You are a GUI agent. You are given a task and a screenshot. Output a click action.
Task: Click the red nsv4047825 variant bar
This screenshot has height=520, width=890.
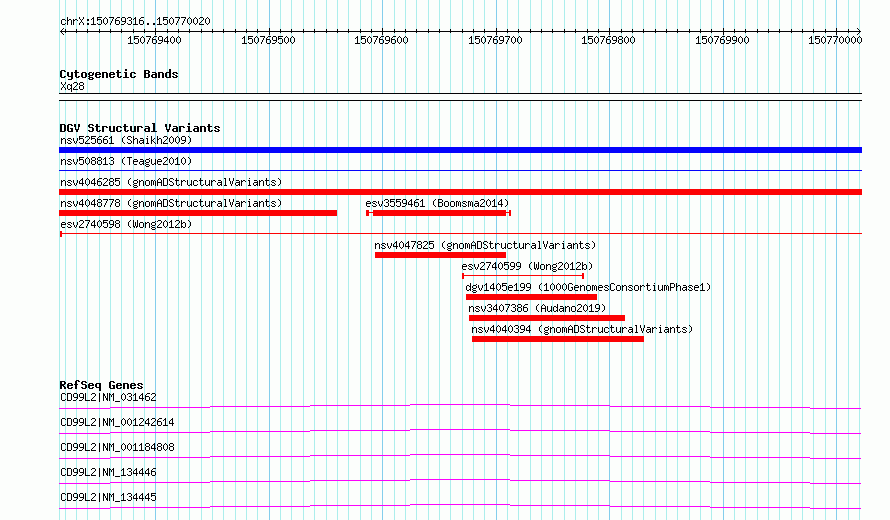pyautogui.click(x=440, y=255)
